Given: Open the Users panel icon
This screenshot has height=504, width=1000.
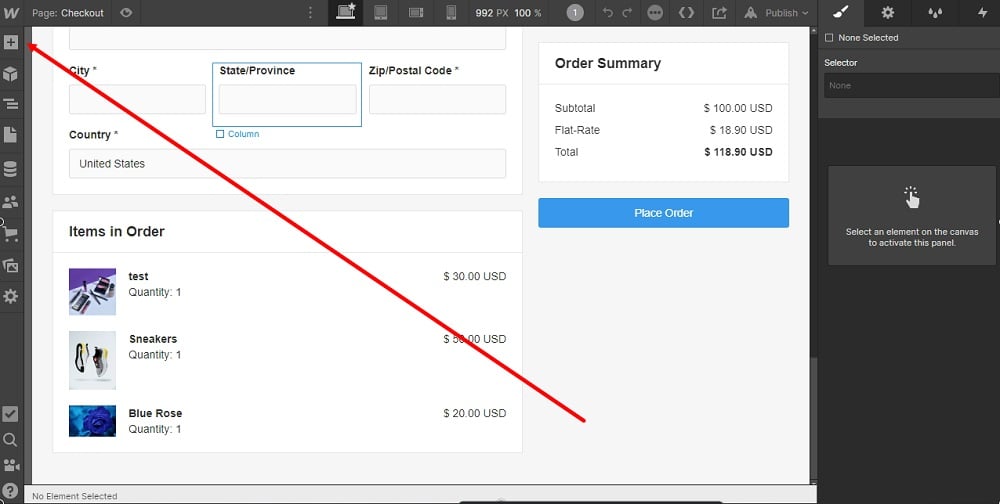Looking at the screenshot, I should pos(10,202).
